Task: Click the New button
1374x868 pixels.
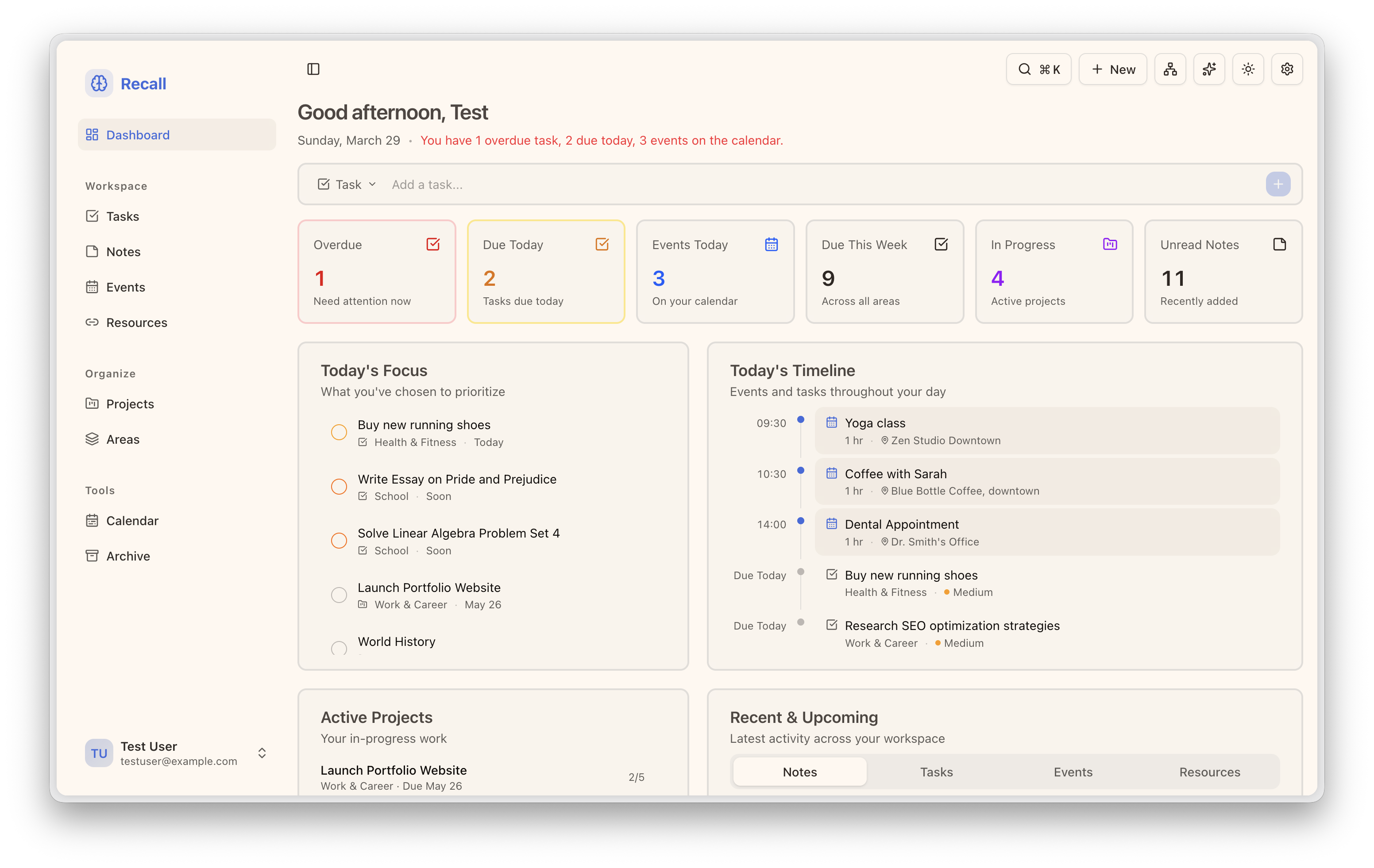Action: coord(1112,69)
